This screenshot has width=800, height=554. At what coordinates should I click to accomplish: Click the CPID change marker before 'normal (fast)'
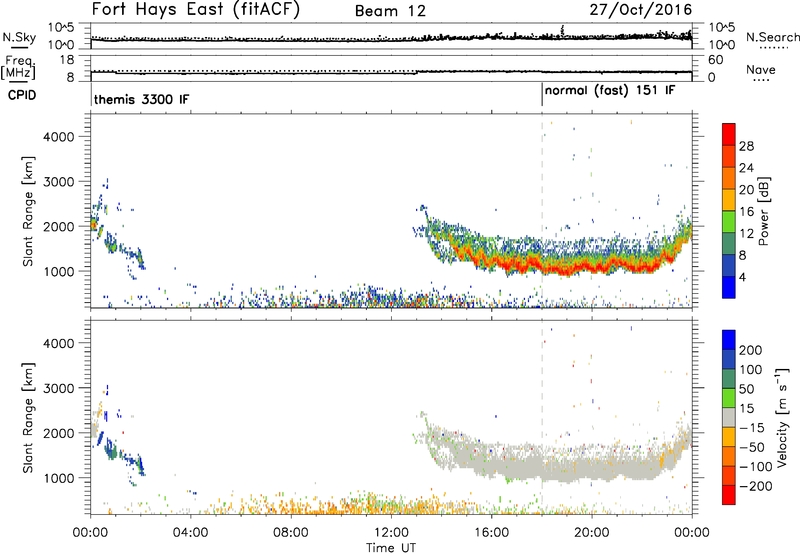(542, 95)
